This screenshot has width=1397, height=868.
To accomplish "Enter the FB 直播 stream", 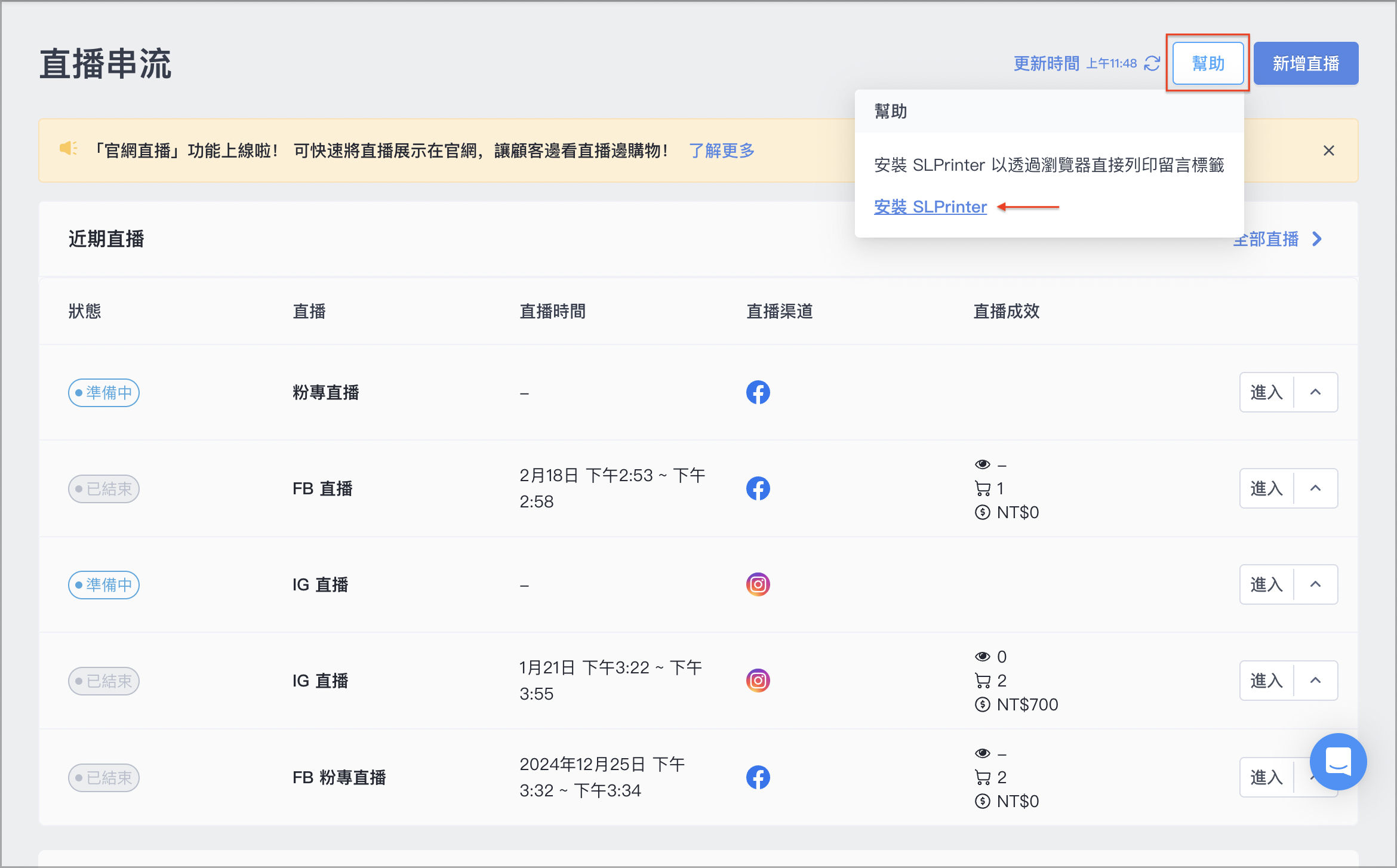I will [x=1266, y=488].
